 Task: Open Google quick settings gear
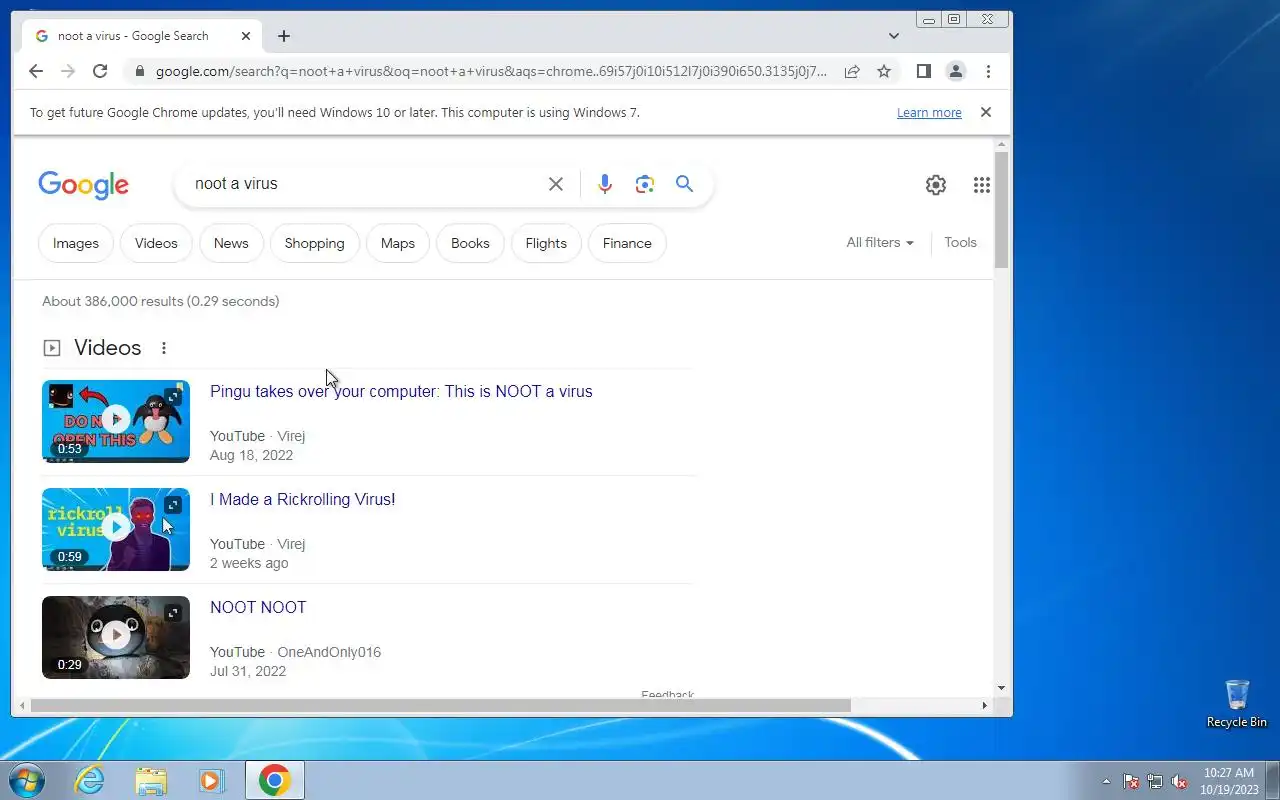click(936, 185)
